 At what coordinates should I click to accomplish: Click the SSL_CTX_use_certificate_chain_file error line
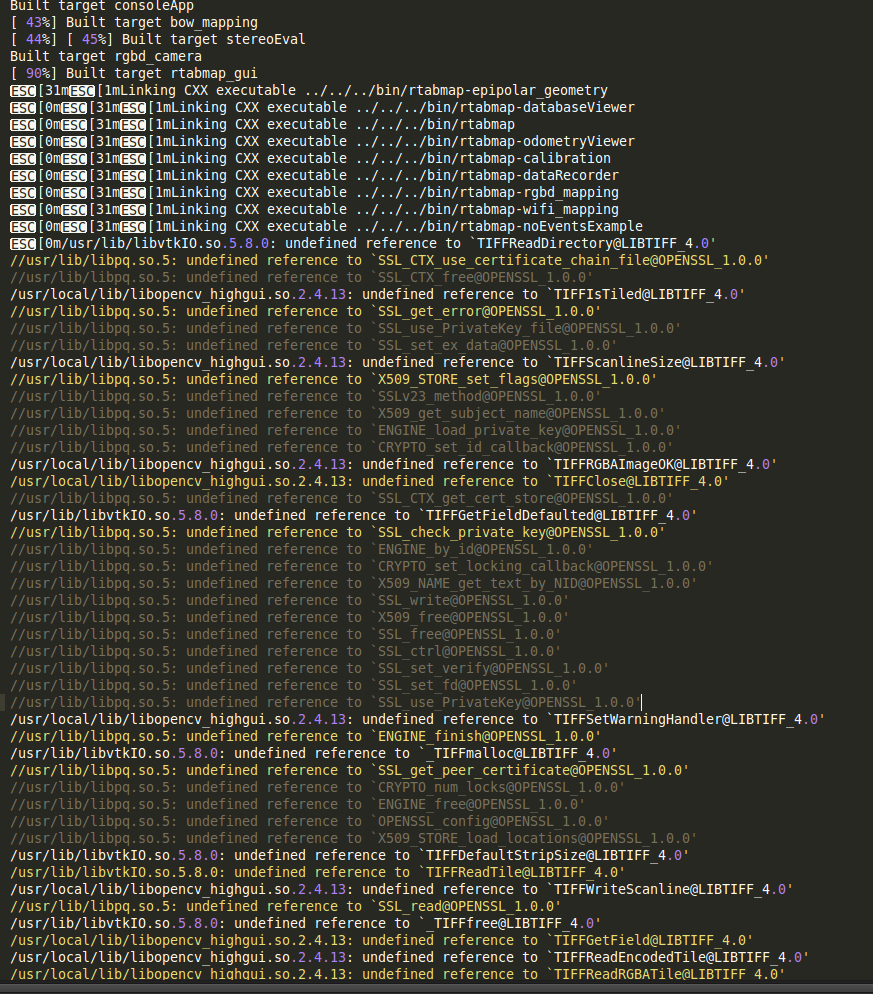(x=389, y=260)
